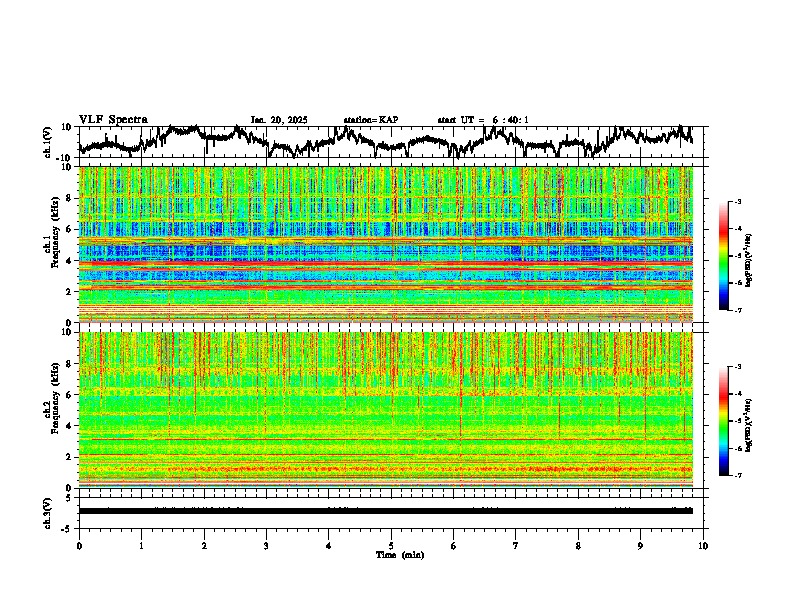This screenshot has height=612, width=792.
Task: Click inside the ch.1 spectrogram panel
Action: pos(386,244)
